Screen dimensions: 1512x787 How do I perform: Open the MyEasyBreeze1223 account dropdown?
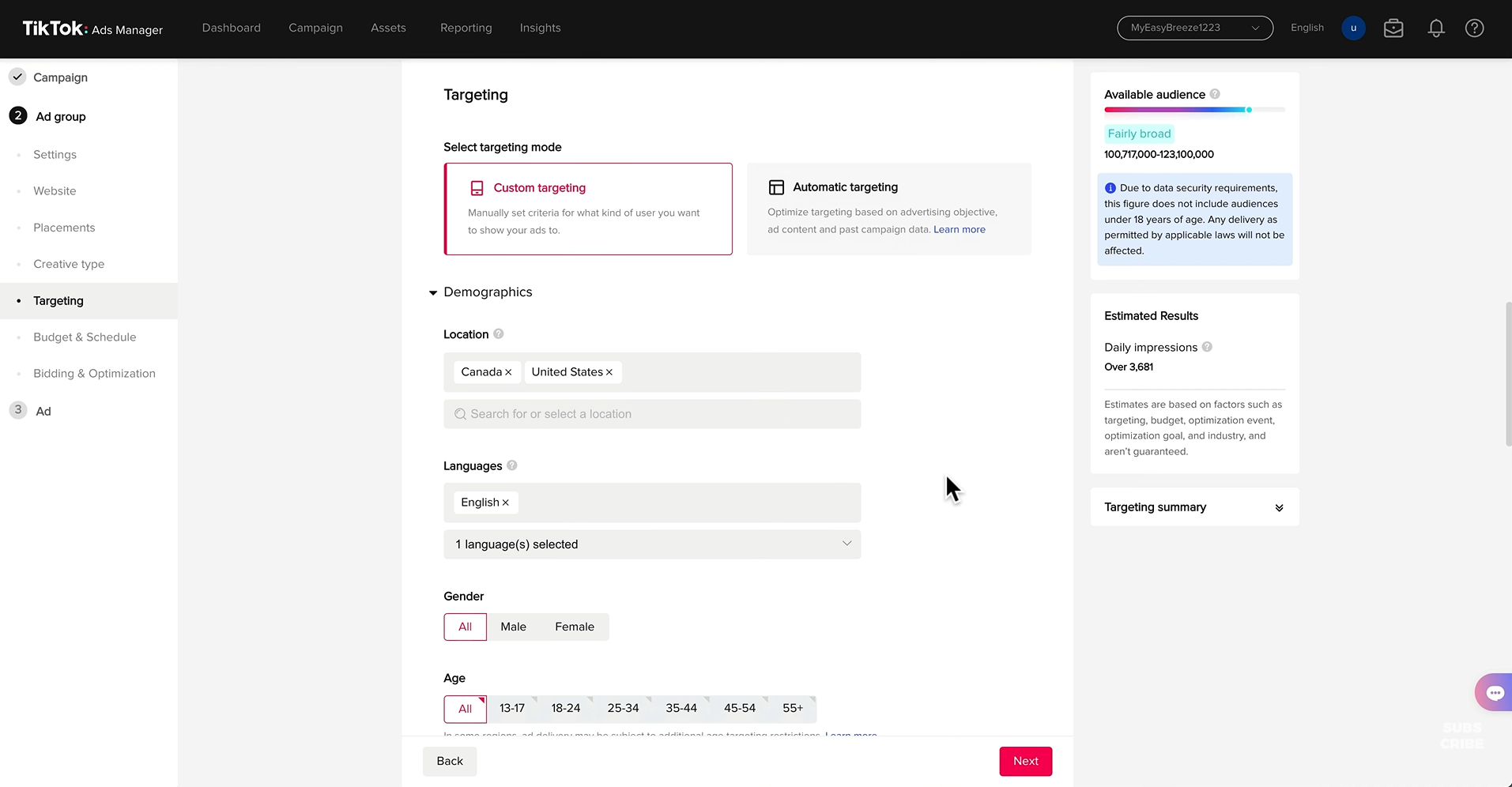(1194, 28)
